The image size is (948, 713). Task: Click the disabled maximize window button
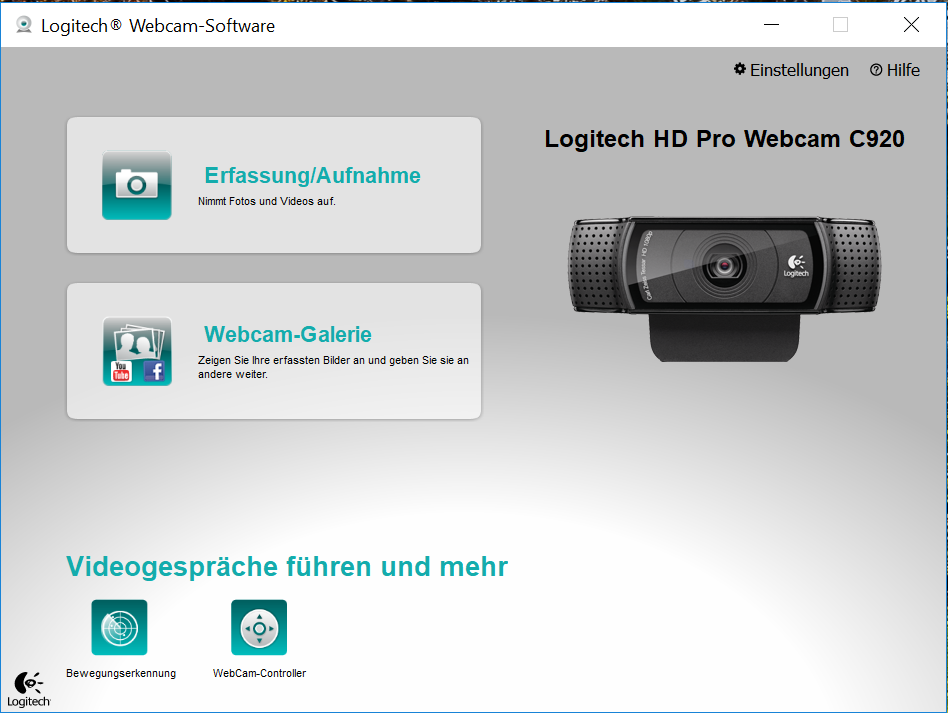click(840, 25)
